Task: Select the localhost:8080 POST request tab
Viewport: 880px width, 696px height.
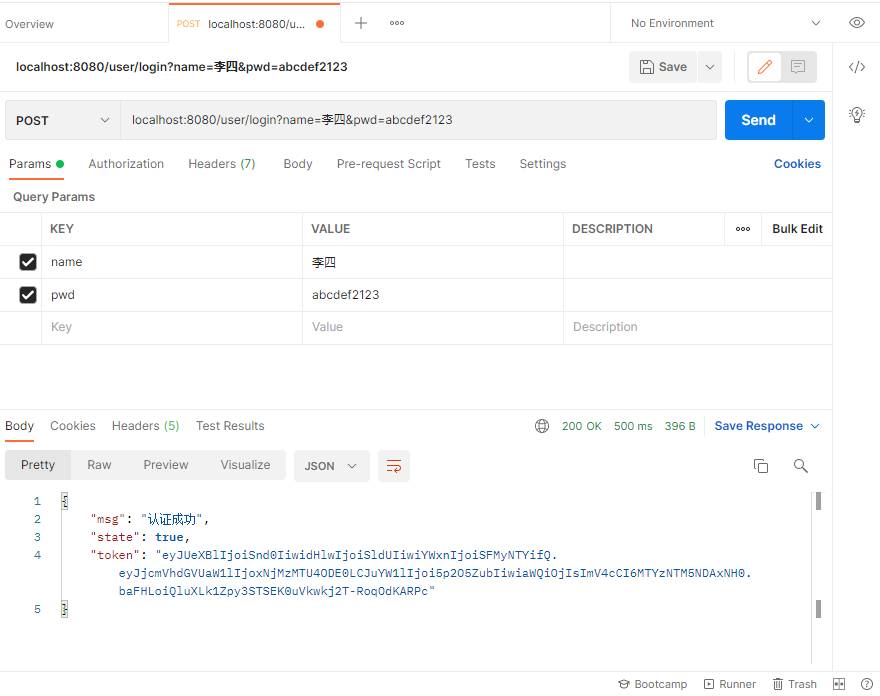Action: pos(254,24)
